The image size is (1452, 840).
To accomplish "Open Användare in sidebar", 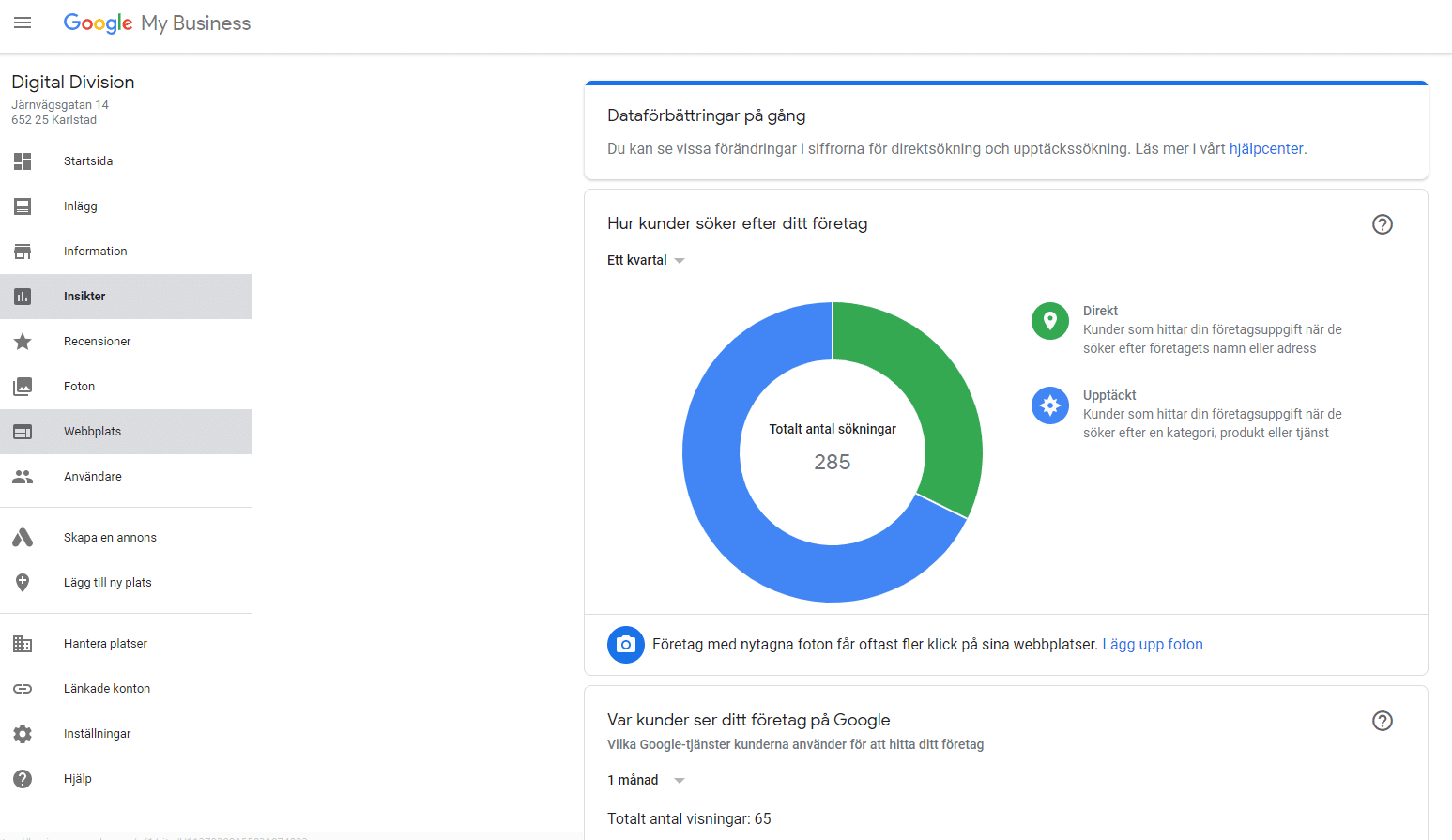I will coord(126,477).
